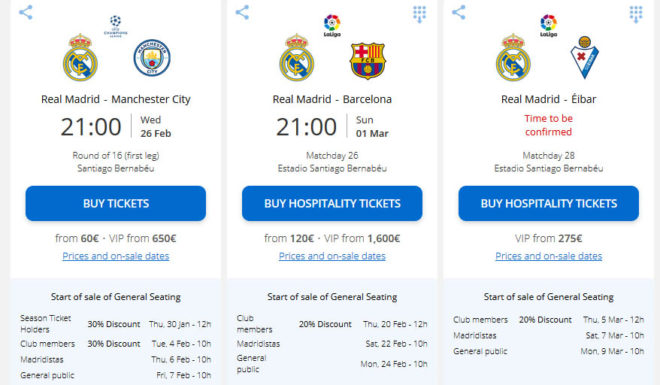Select the FC Barcelona crest

(x=367, y=60)
